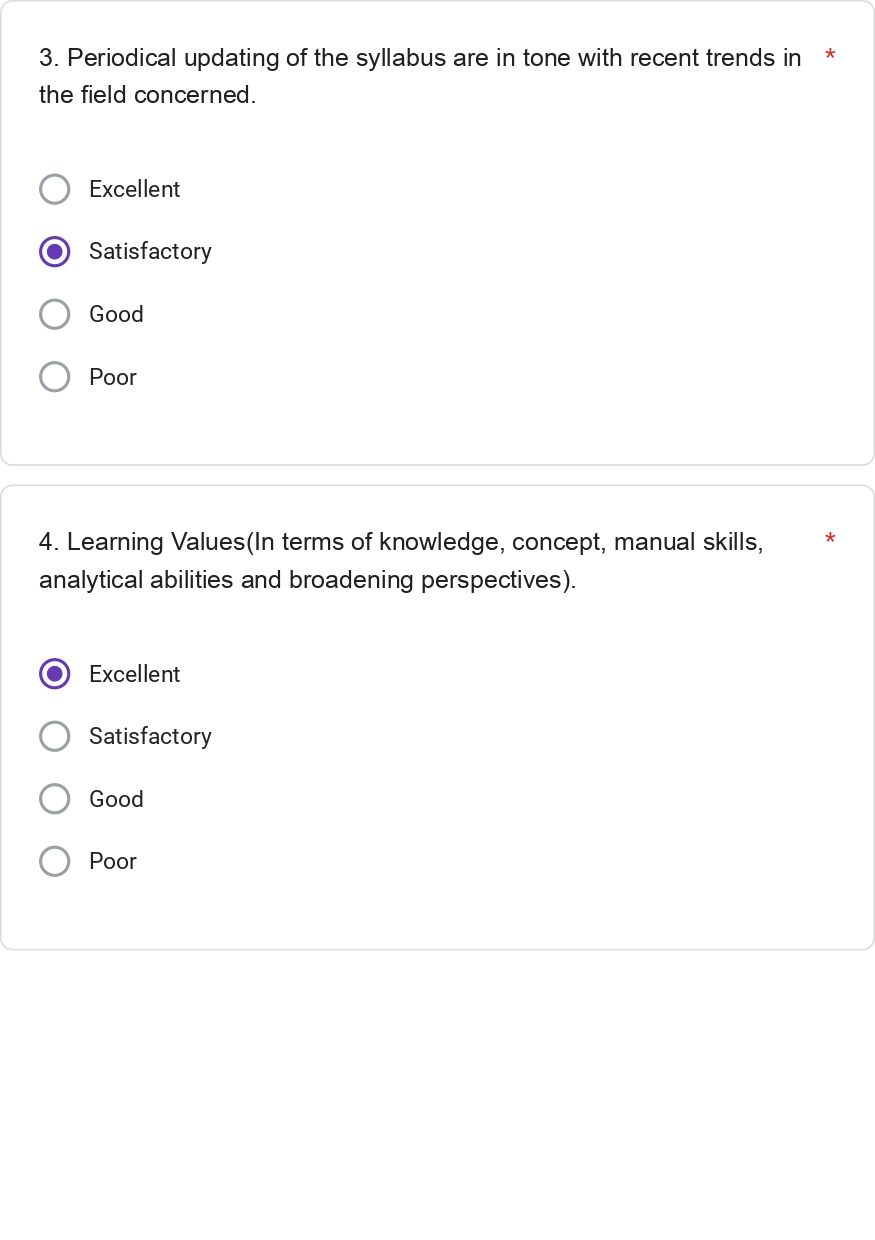Choose Good radio button for syllabus updating question
The width and height of the screenshot is (875, 1240).
(x=55, y=314)
